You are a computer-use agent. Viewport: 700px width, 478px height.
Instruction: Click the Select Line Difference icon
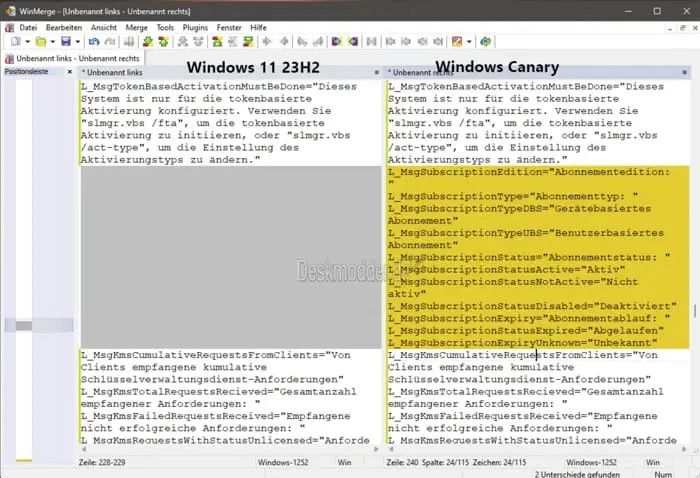[129, 42]
